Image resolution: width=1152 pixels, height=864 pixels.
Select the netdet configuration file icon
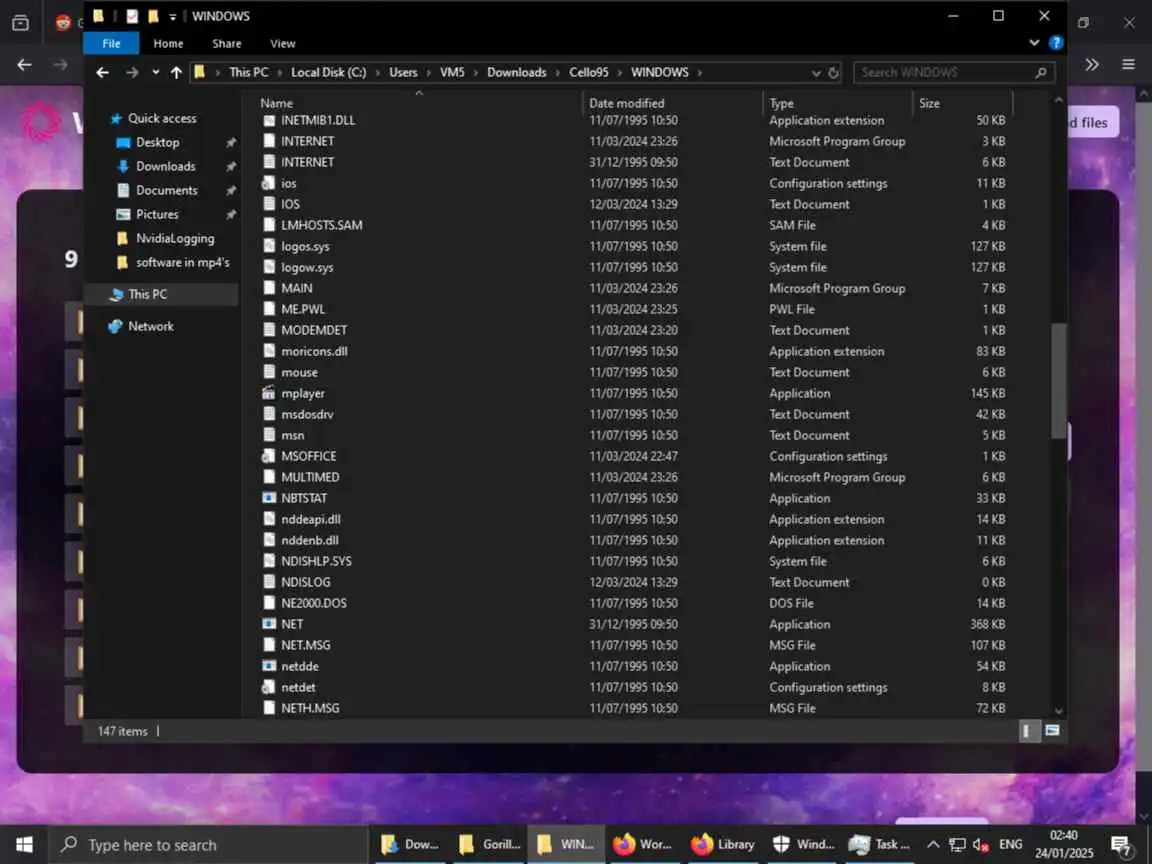(x=269, y=688)
